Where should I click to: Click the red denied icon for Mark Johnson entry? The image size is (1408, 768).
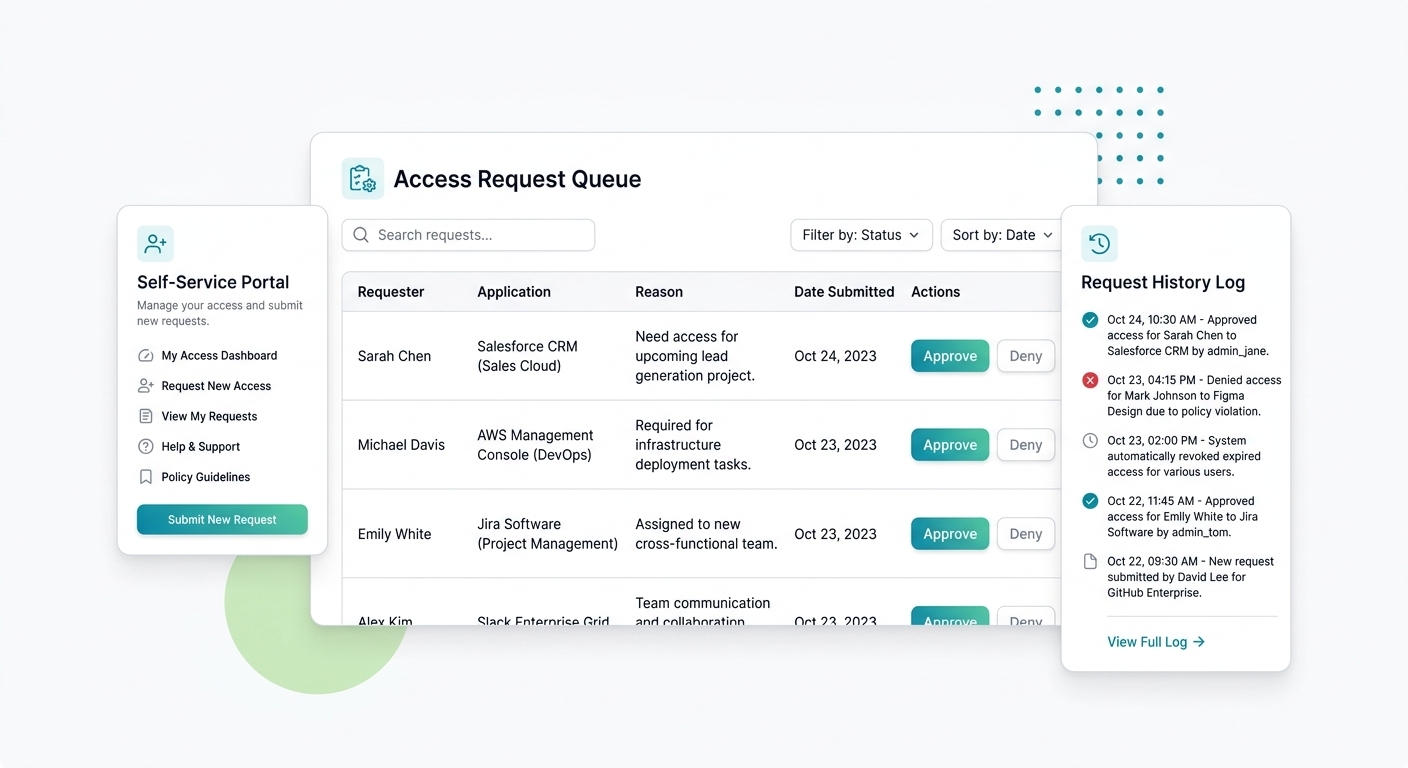coord(1090,380)
